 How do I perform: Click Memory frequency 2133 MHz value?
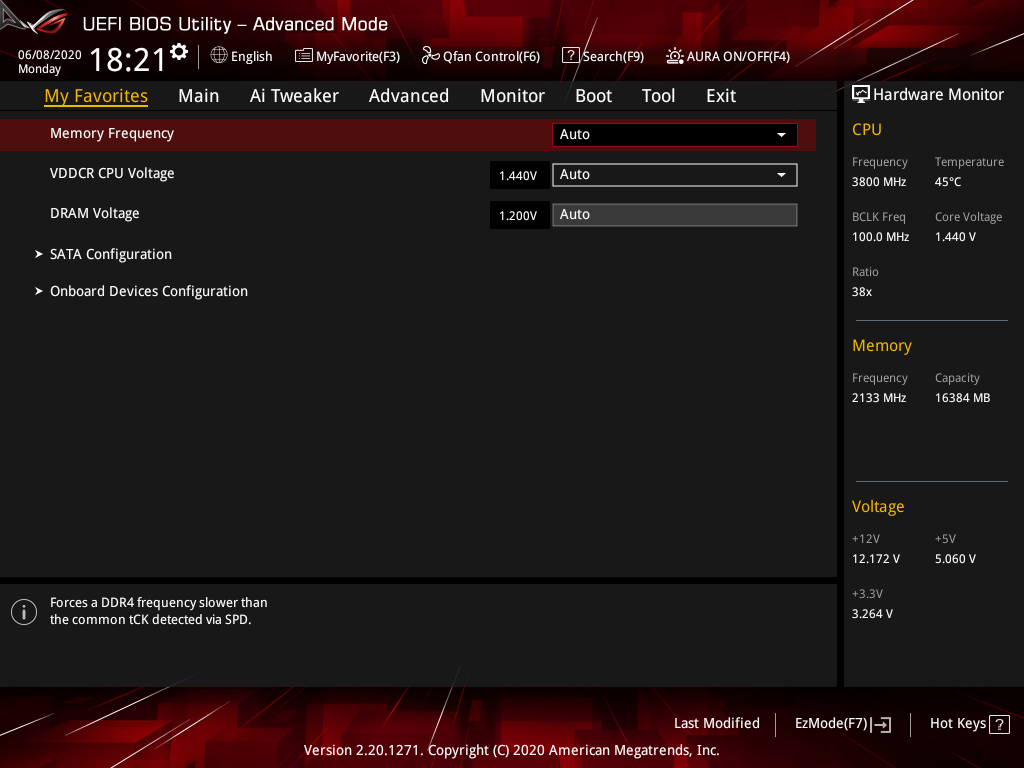point(878,398)
